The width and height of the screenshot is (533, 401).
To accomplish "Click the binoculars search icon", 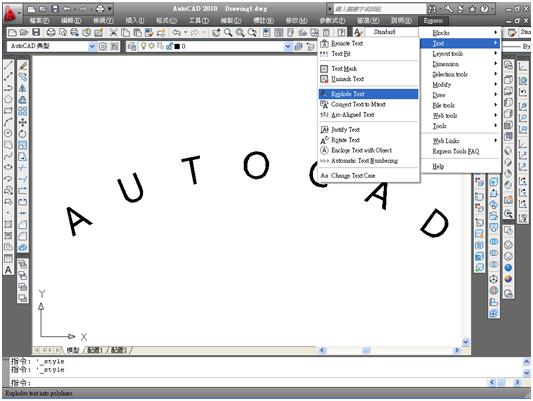I will (x=432, y=9).
